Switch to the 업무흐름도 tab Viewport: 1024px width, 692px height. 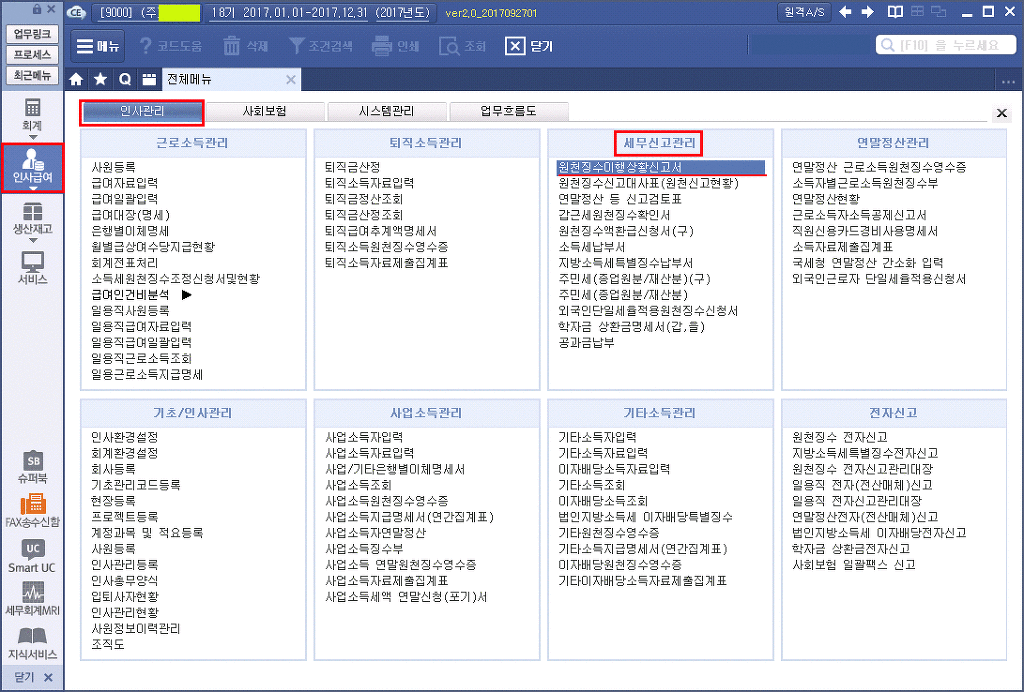[x=509, y=112]
